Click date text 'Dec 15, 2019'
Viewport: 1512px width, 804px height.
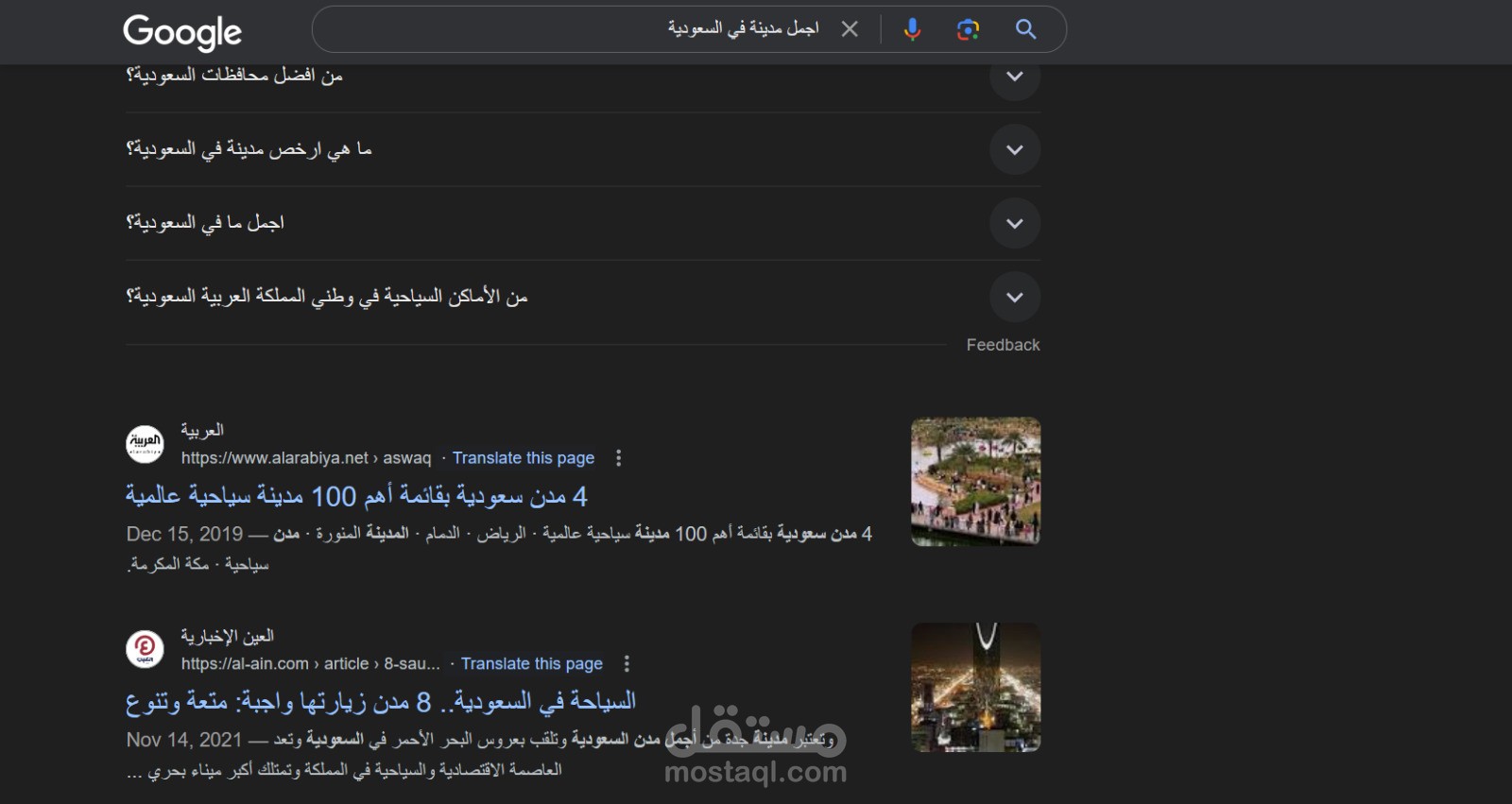[x=184, y=534]
